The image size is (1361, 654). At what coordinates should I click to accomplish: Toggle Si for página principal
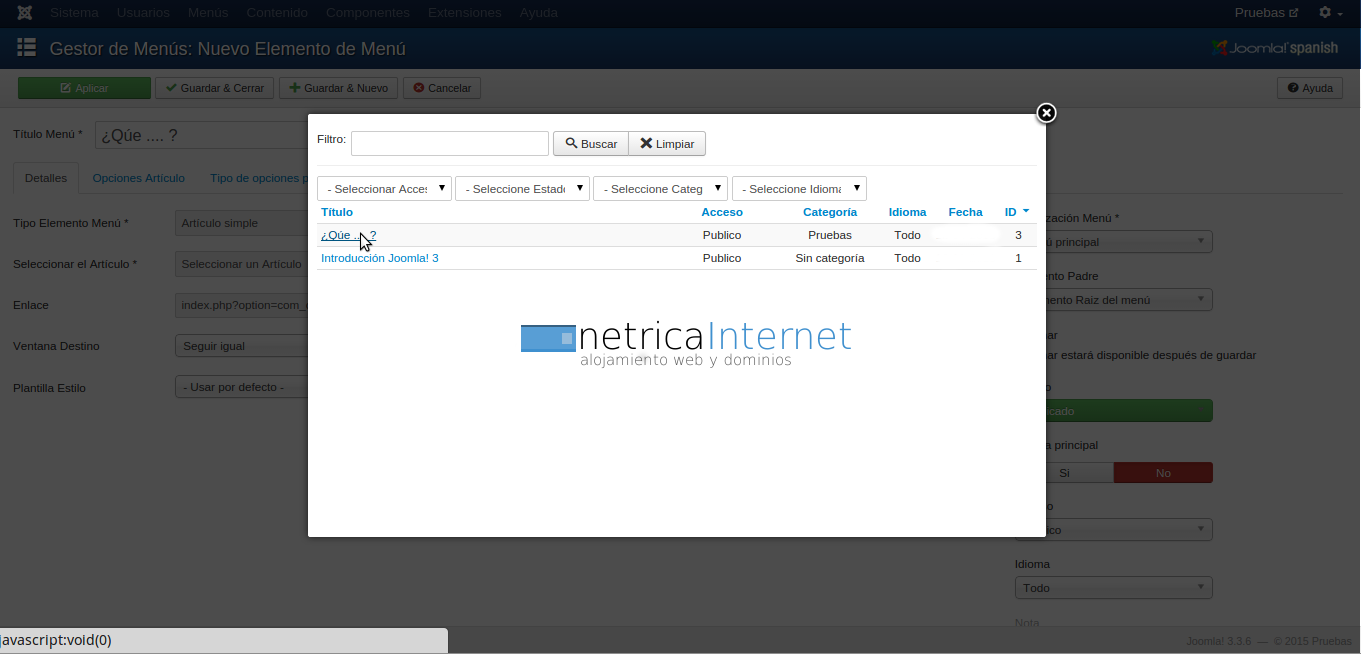pyautogui.click(x=1064, y=473)
